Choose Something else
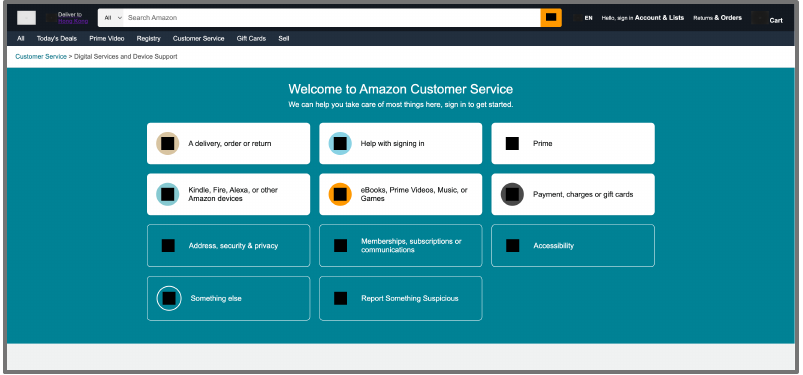This screenshot has width=803, height=375. (228, 298)
